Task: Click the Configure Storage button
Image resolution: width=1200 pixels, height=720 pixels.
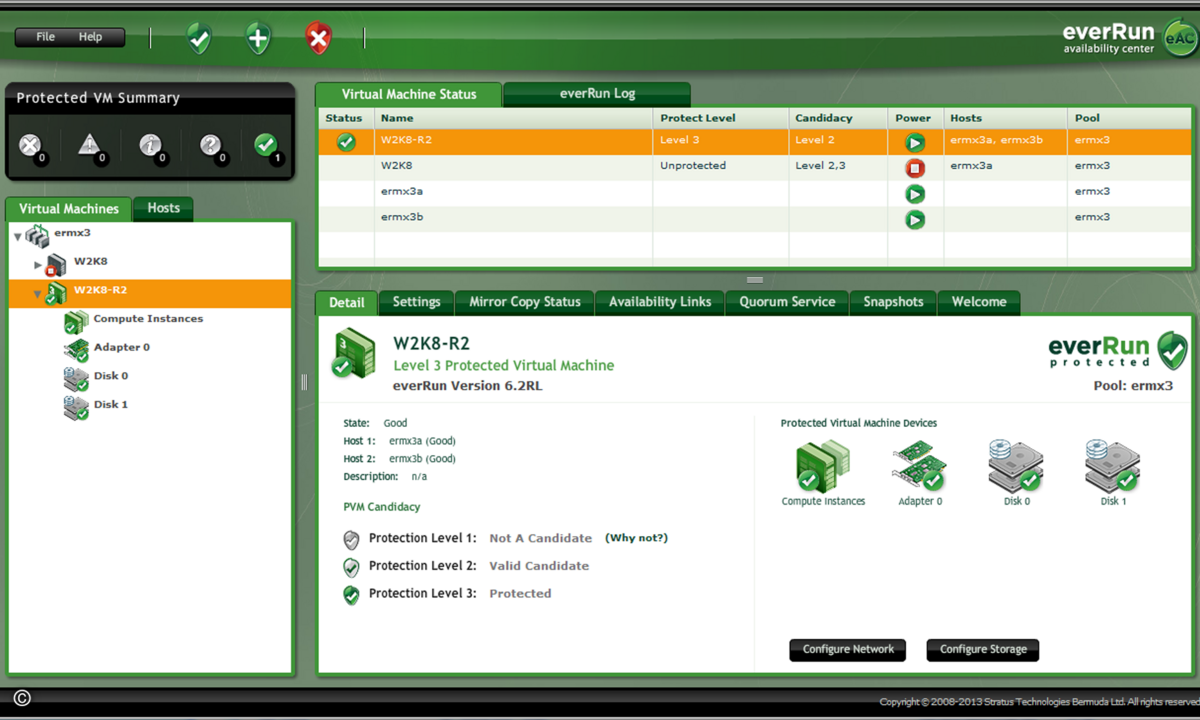Action: coord(983,650)
